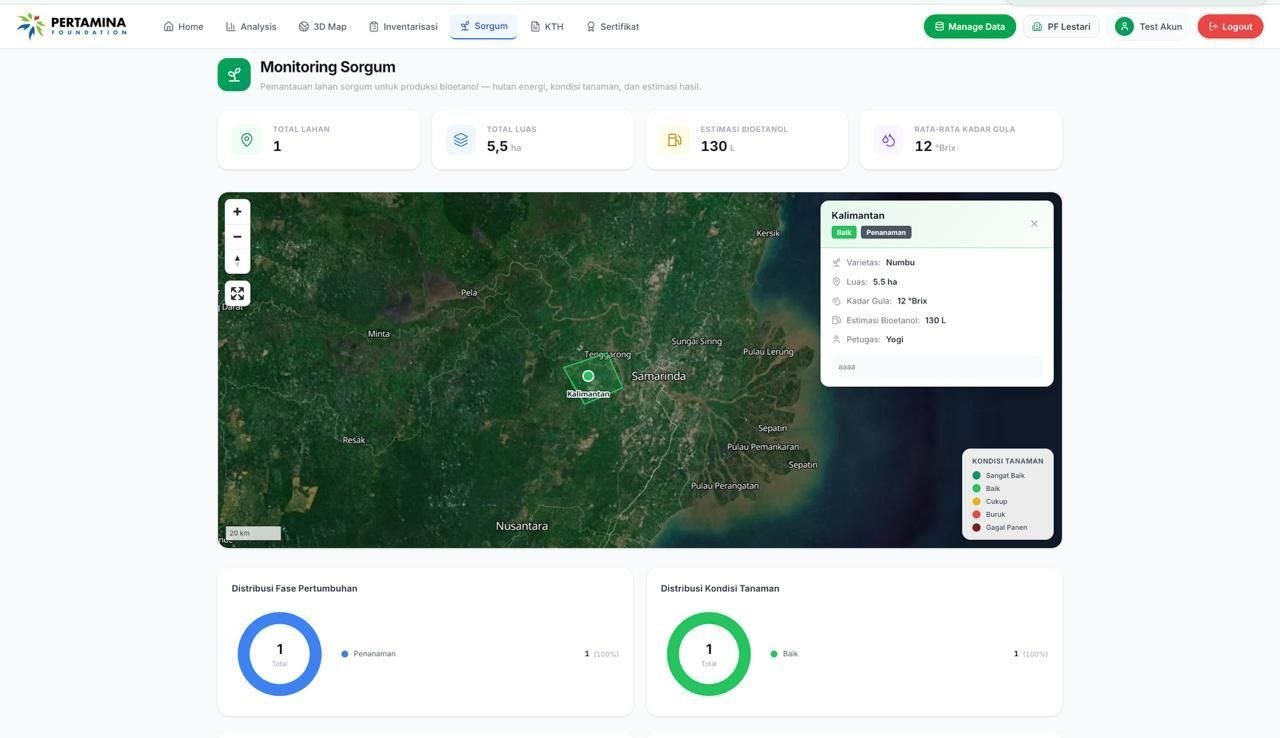The width and height of the screenshot is (1280, 738).
Task: Click the Kalimantan field marker on map
Action: 588,376
